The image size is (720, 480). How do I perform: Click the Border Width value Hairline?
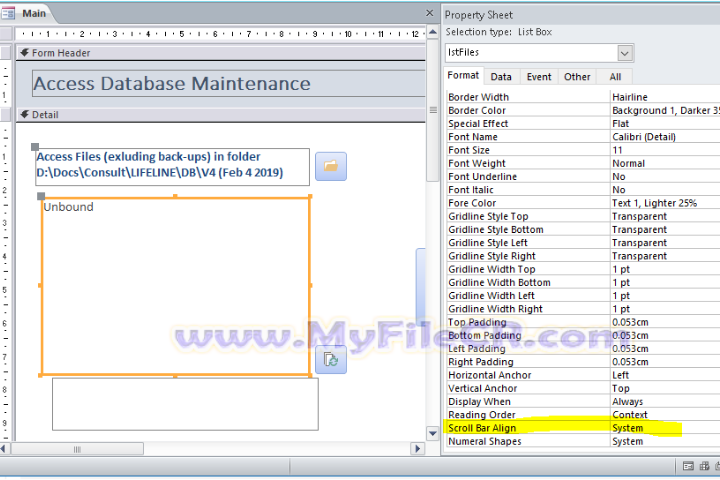(665, 97)
